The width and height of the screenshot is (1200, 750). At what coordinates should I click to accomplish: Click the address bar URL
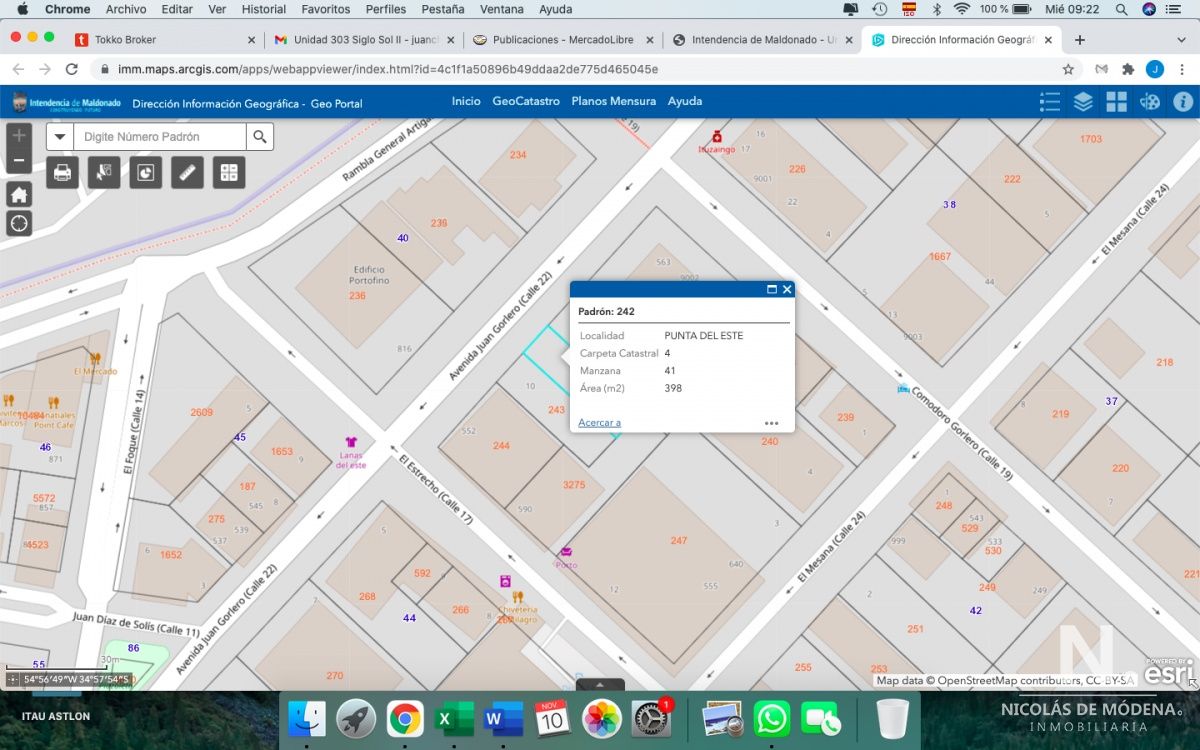click(388, 69)
